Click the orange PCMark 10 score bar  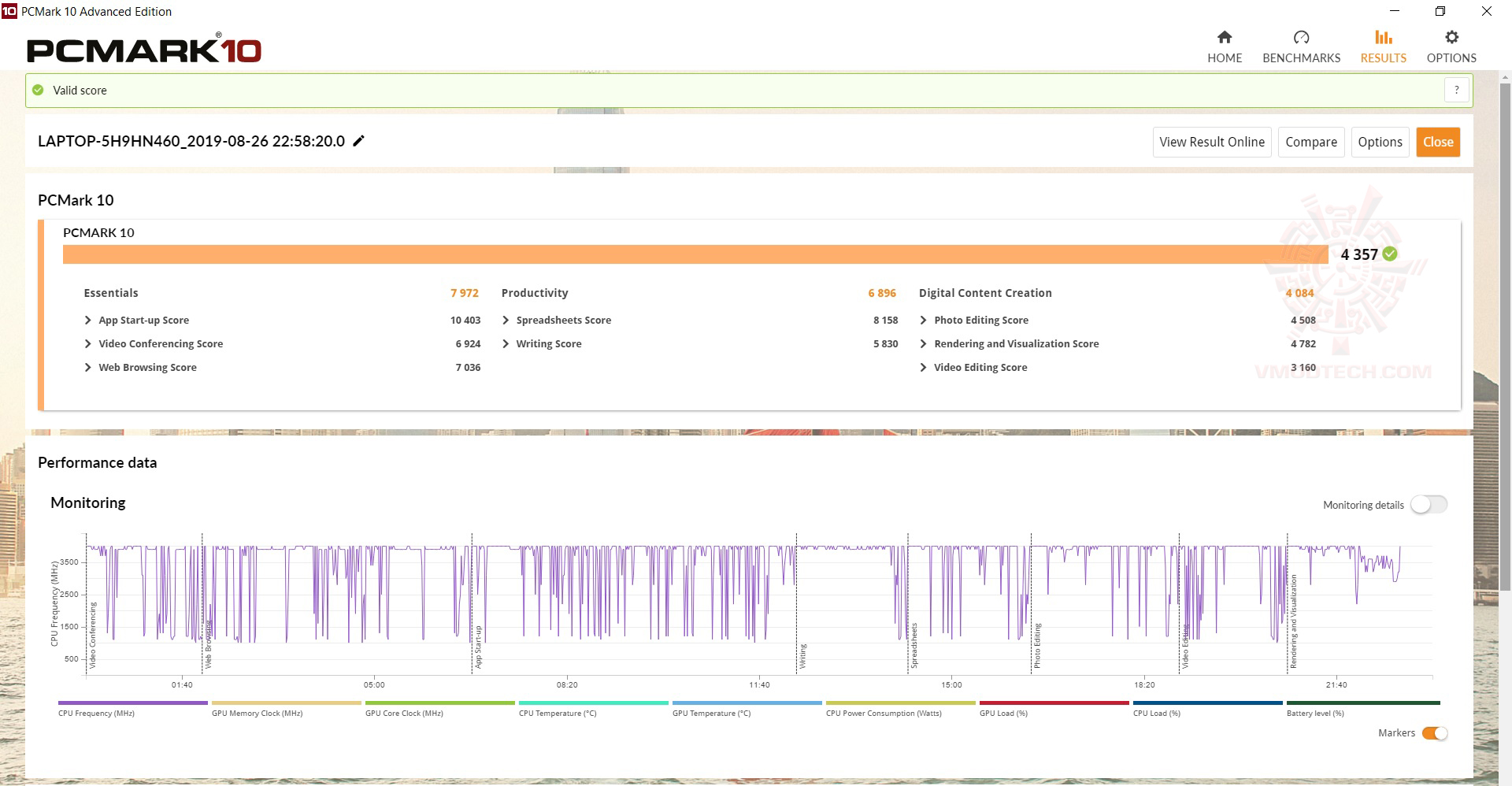click(x=695, y=254)
